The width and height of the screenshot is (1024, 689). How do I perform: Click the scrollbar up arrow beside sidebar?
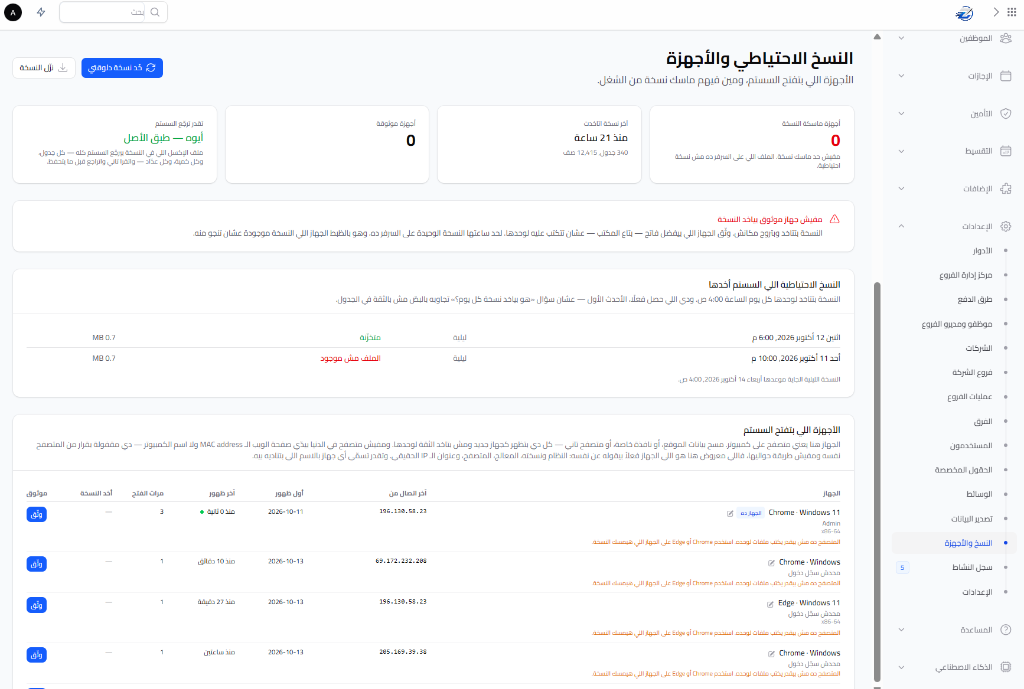(x=877, y=37)
